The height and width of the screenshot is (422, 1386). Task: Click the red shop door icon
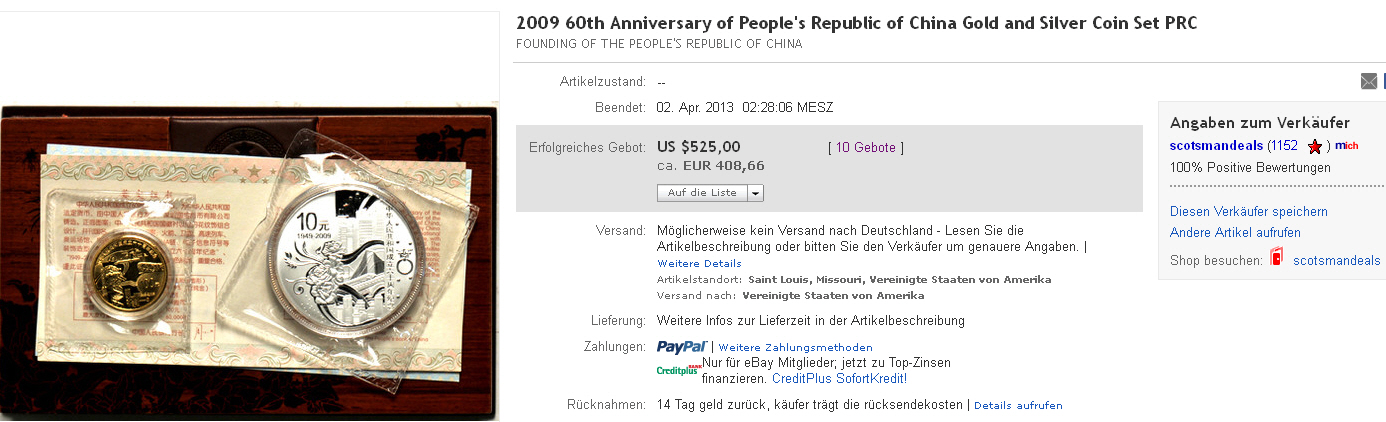pyautogui.click(x=1276, y=259)
